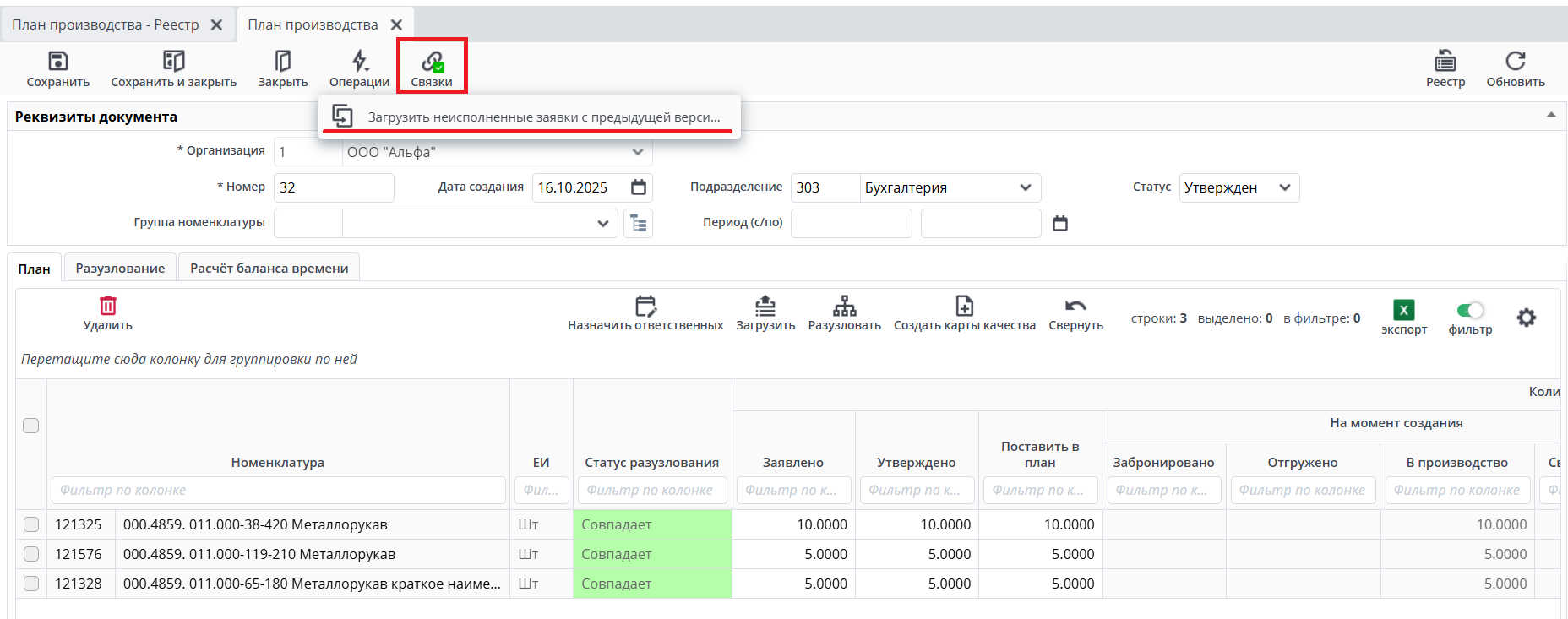Switch to the Разузлование tab
Viewport: 1568px width, 619px height.
[x=120, y=268]
